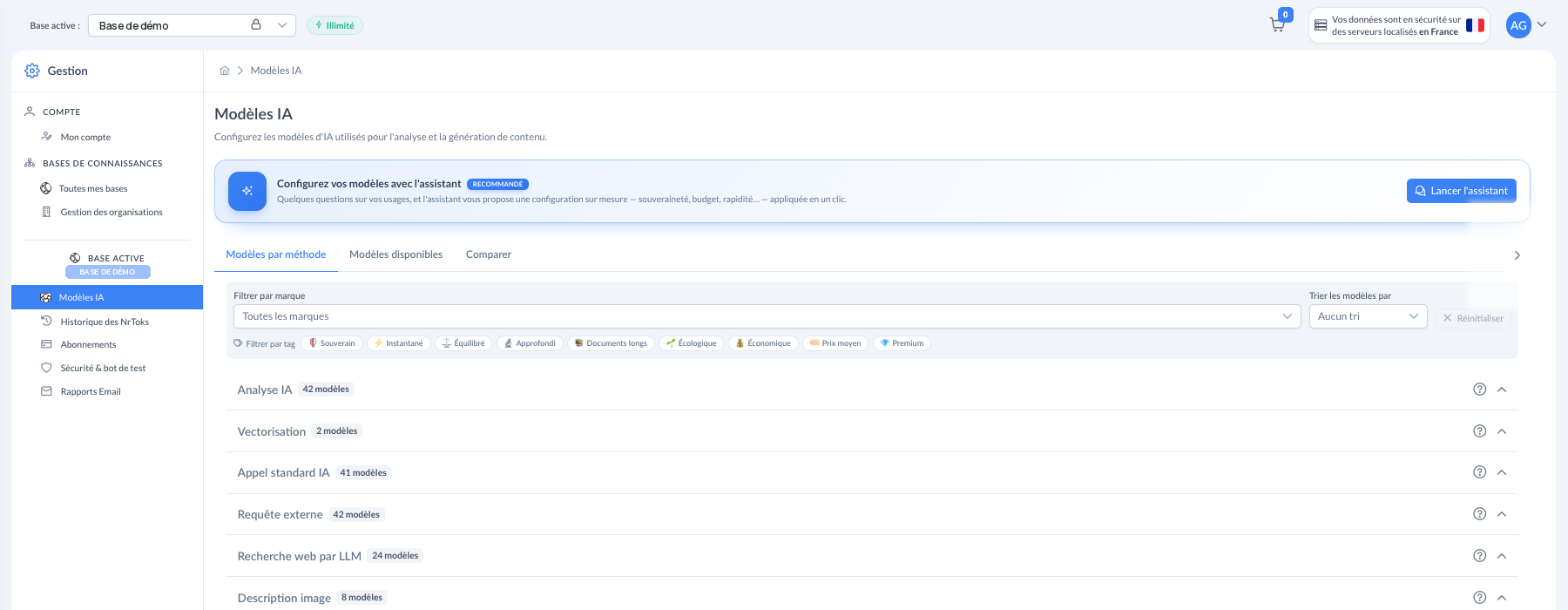Viewport: 1568px width, 610px height.
Task: Click the Sécurité shield icon
Action: click(46, 368)
